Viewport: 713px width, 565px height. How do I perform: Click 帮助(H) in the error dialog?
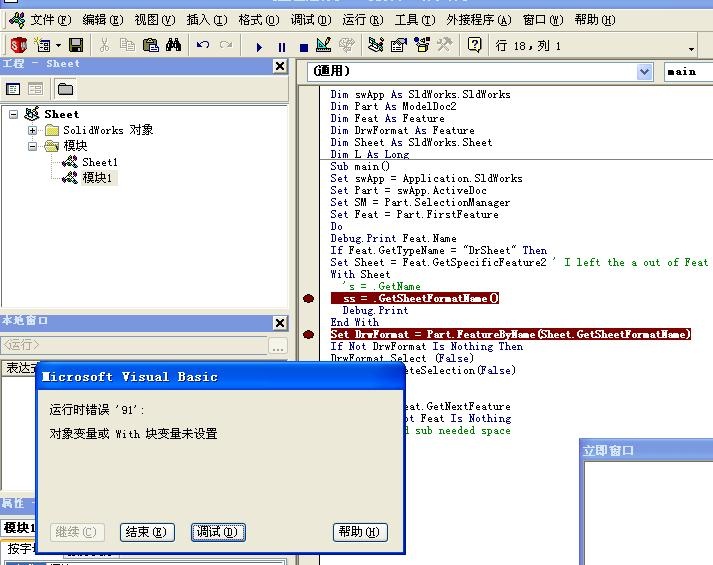click(x=360, y=532)
